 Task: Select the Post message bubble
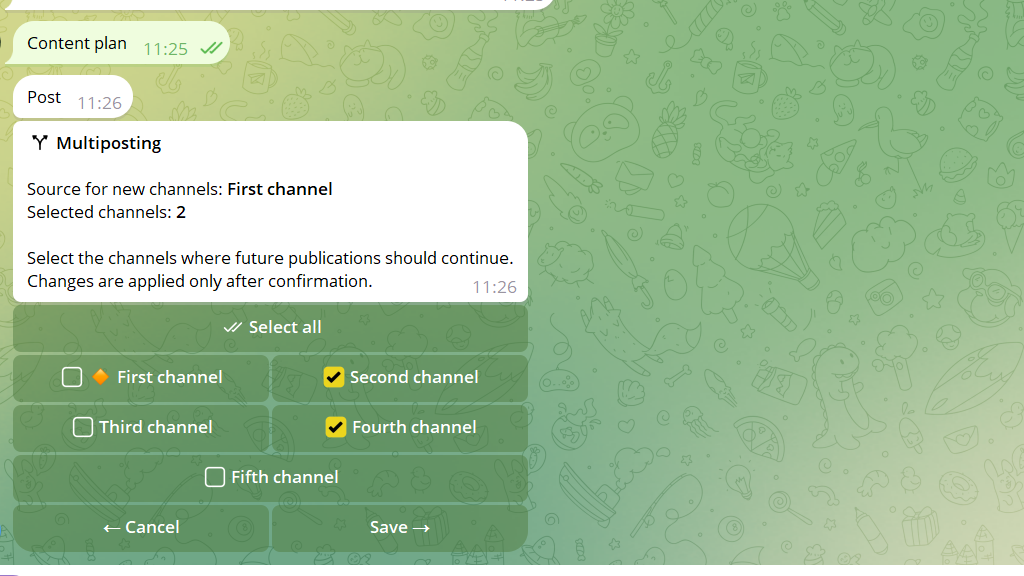73,97
